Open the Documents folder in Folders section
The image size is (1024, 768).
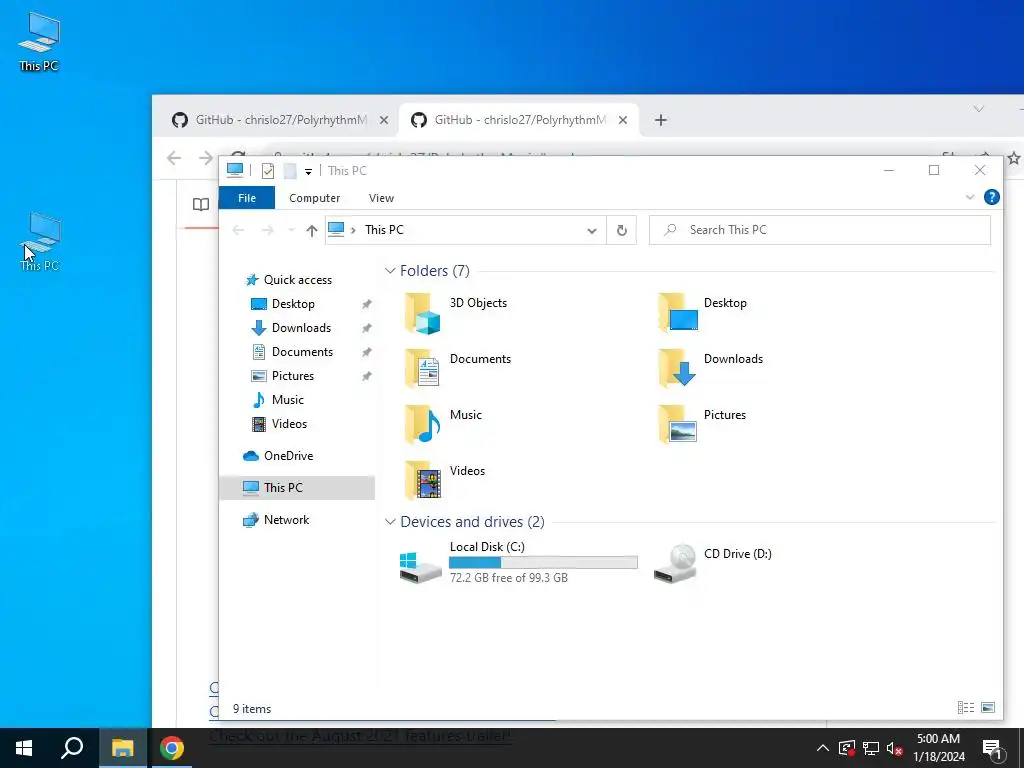[x=457, y=368]
